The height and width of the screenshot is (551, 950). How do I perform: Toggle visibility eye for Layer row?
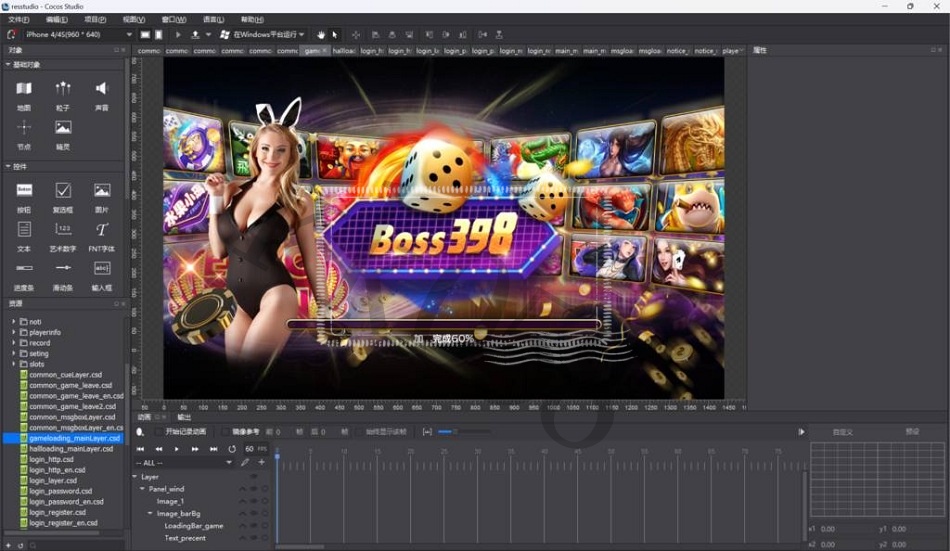pos(254,476)
